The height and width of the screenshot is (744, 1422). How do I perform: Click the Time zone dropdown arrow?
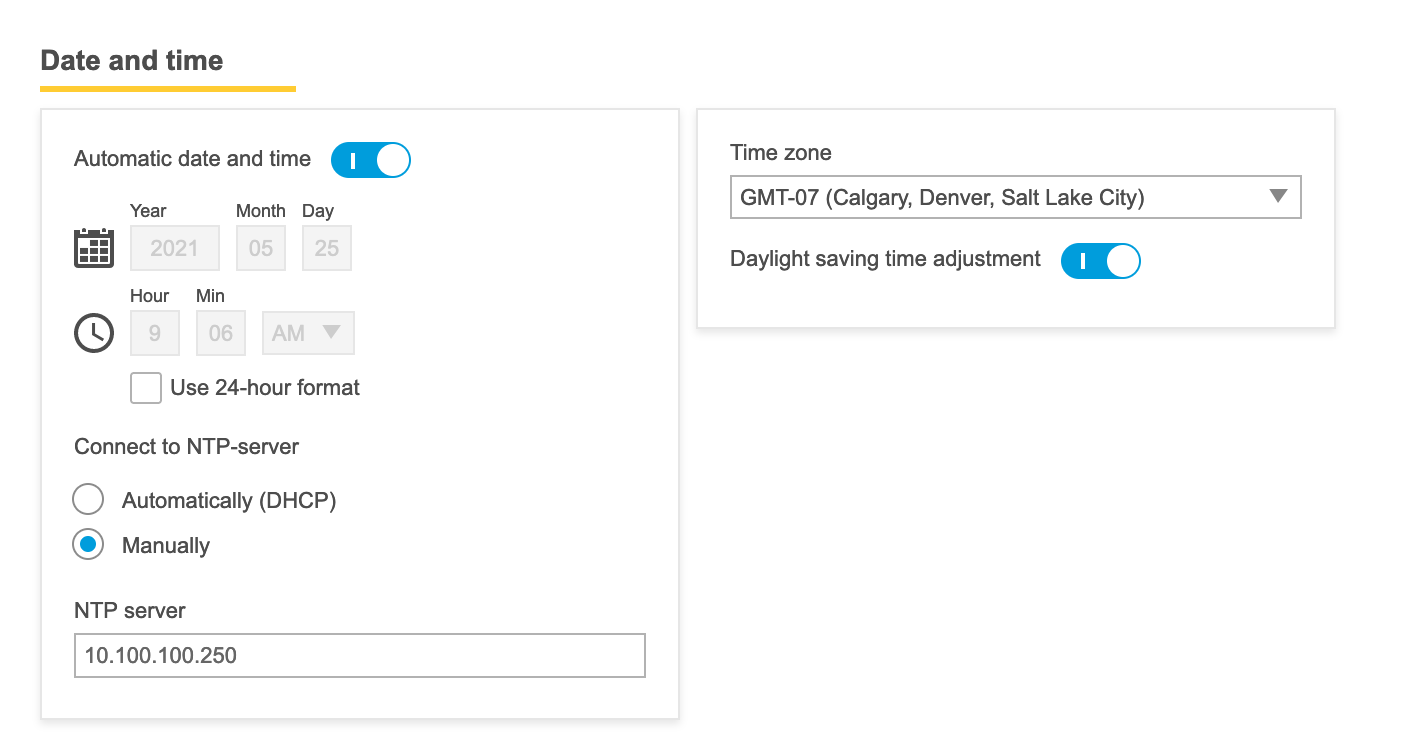coord(1277,196)
